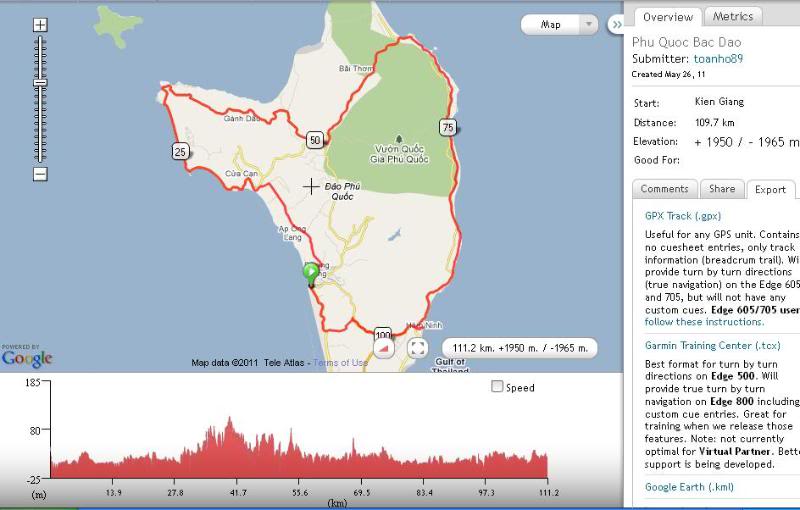The height and width of the screenshot is (510, 800).
Task: Click the 111.2 km distance summary box
Action: [520, 348]
